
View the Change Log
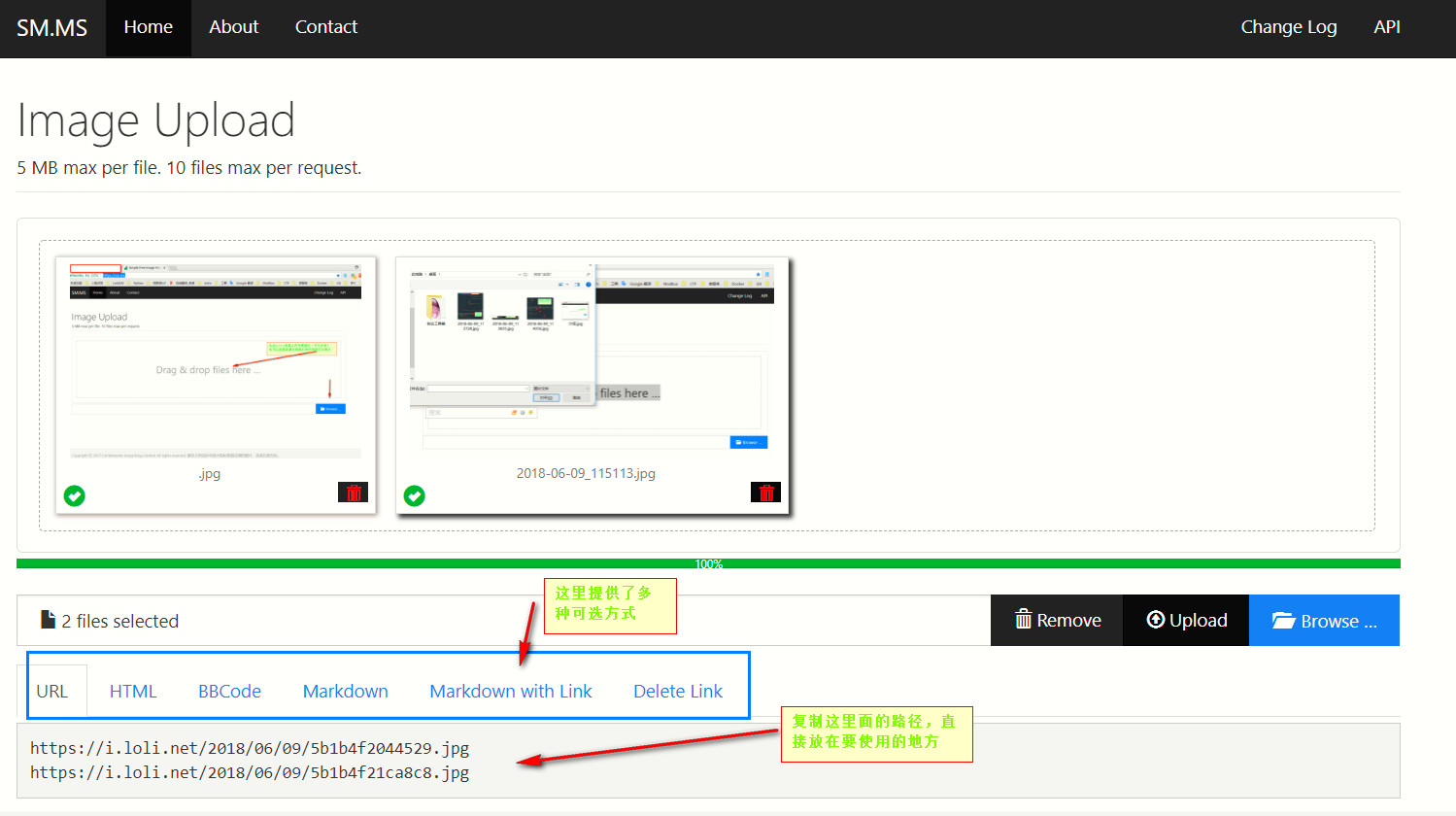[x=1289, y=28]
